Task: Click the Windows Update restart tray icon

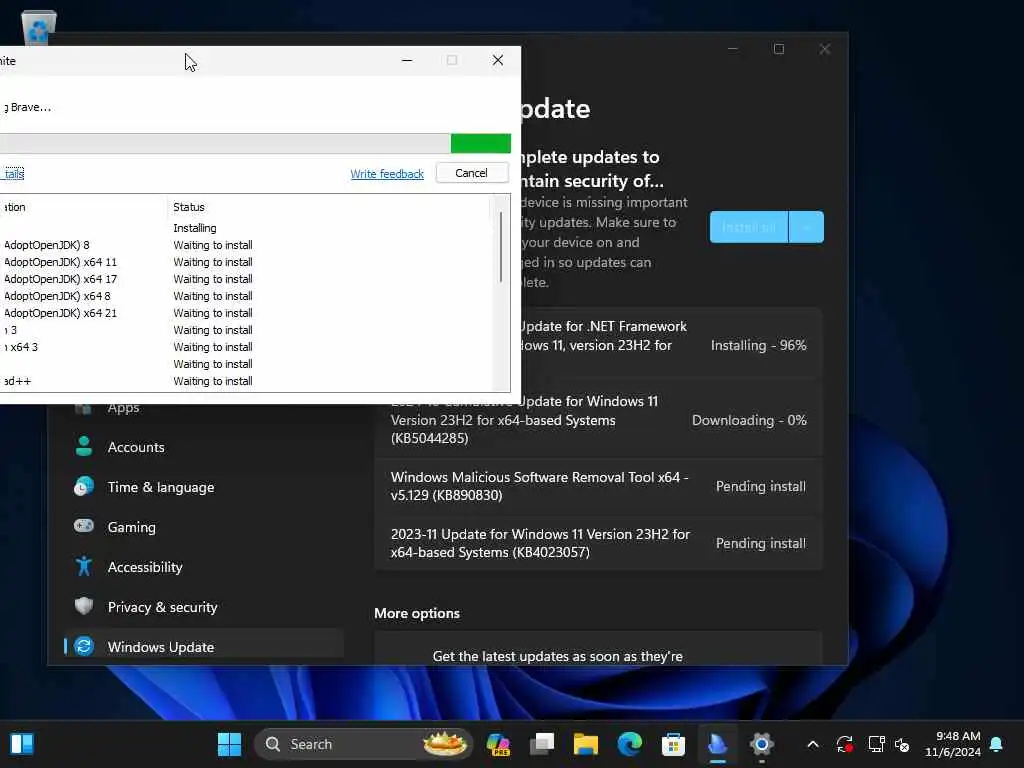Action: click(x=844, y=744)
